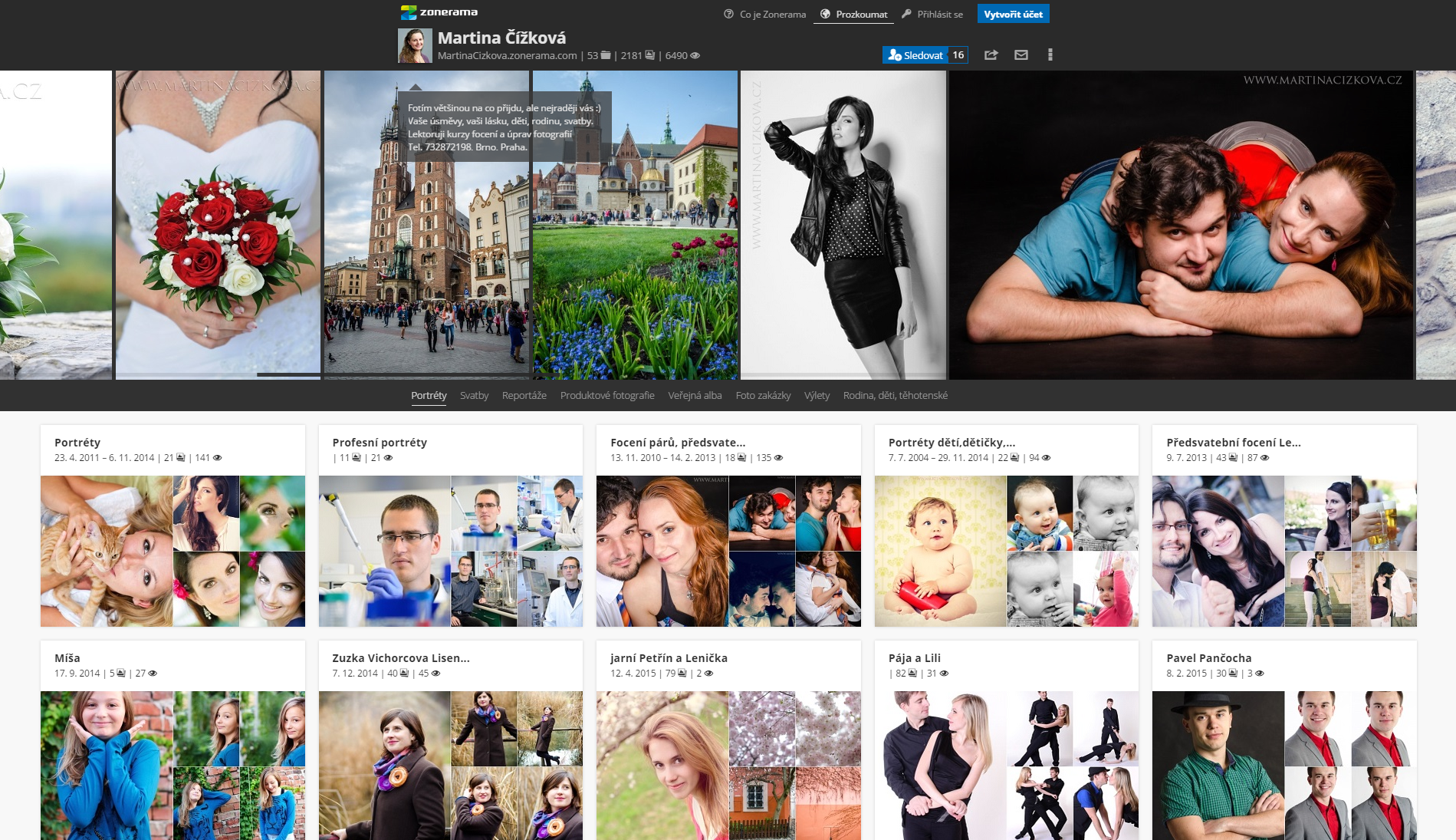1456x840 pixels.
Task: Click the envelope message icon
Action: (1021, 55)
